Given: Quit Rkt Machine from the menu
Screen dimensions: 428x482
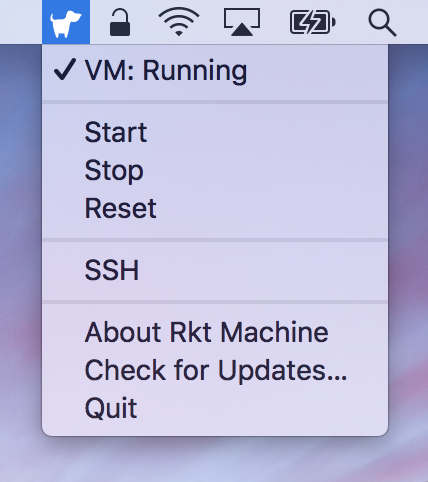Looking at the screenshot, I should 215,408.
